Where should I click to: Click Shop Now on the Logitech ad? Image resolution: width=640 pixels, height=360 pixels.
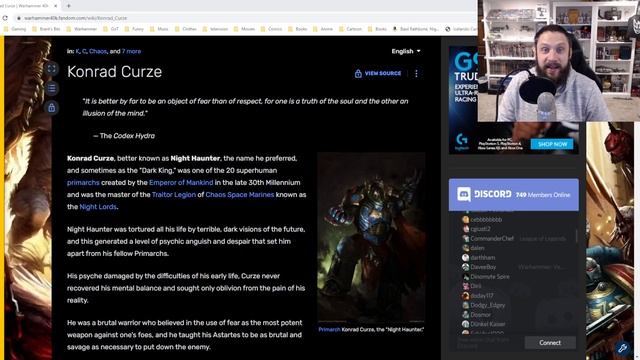coord(552,144)
